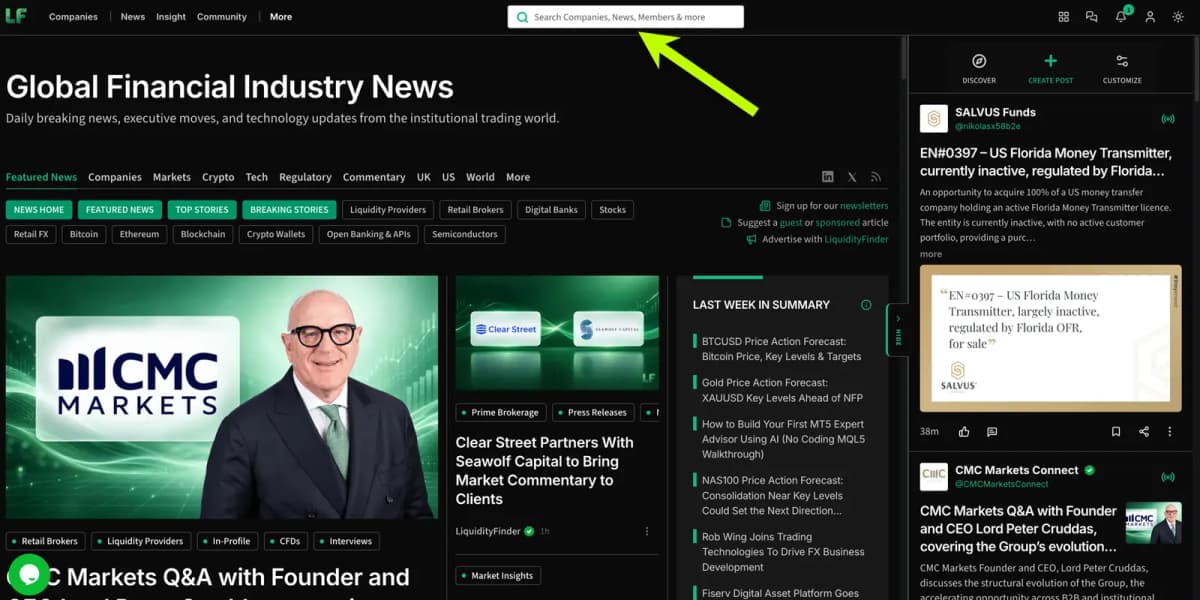Image resolution: width=1200 pixels, height=600 pixels.
Task: Open the messages chat icon
Action: (x=1092, y=17)
